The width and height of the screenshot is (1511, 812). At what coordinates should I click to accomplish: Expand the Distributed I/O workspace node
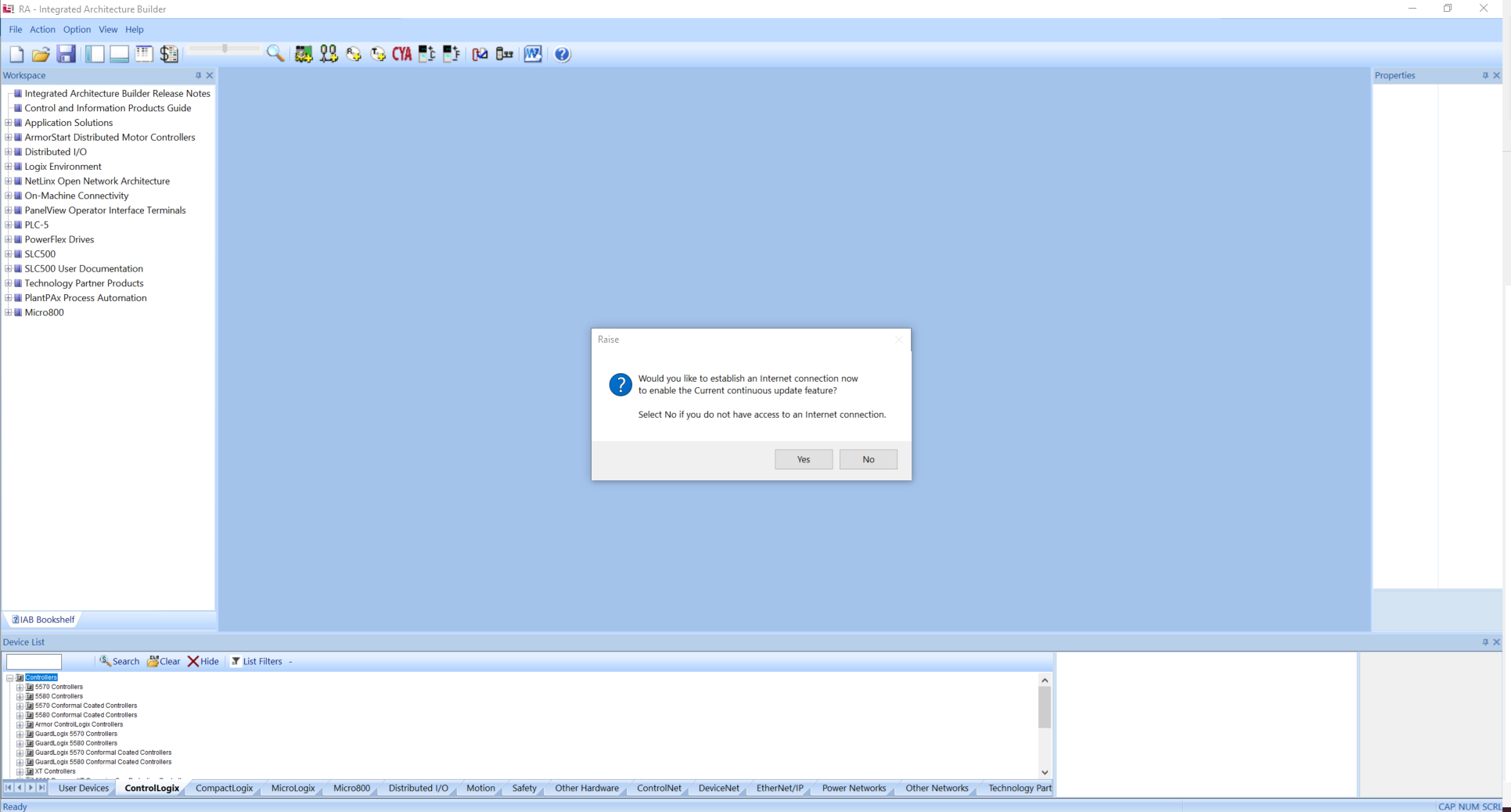click(x=9, y=152)
